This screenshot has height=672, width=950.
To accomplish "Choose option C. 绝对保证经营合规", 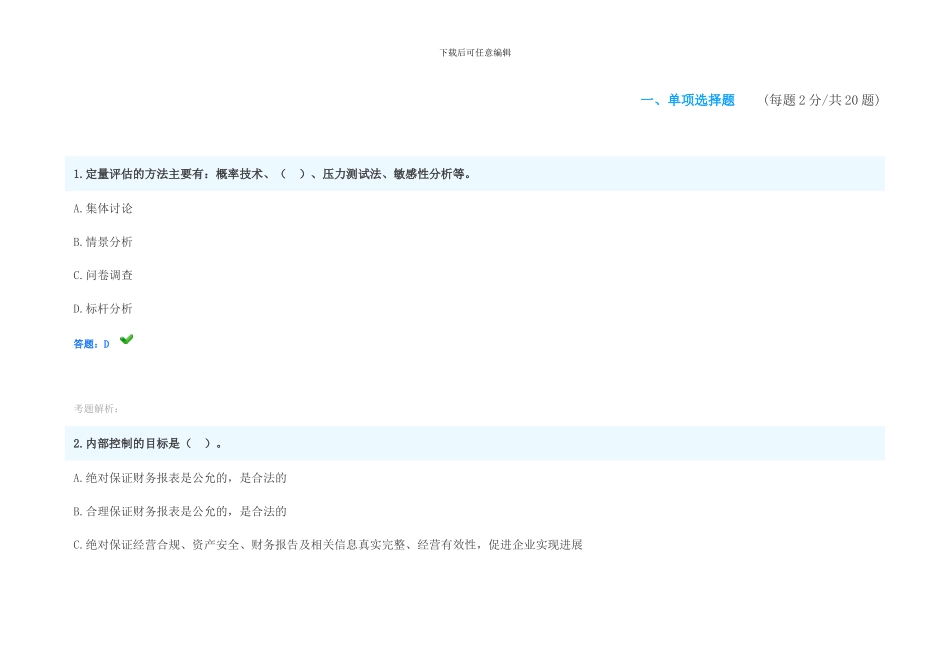I will pos(328,545).
